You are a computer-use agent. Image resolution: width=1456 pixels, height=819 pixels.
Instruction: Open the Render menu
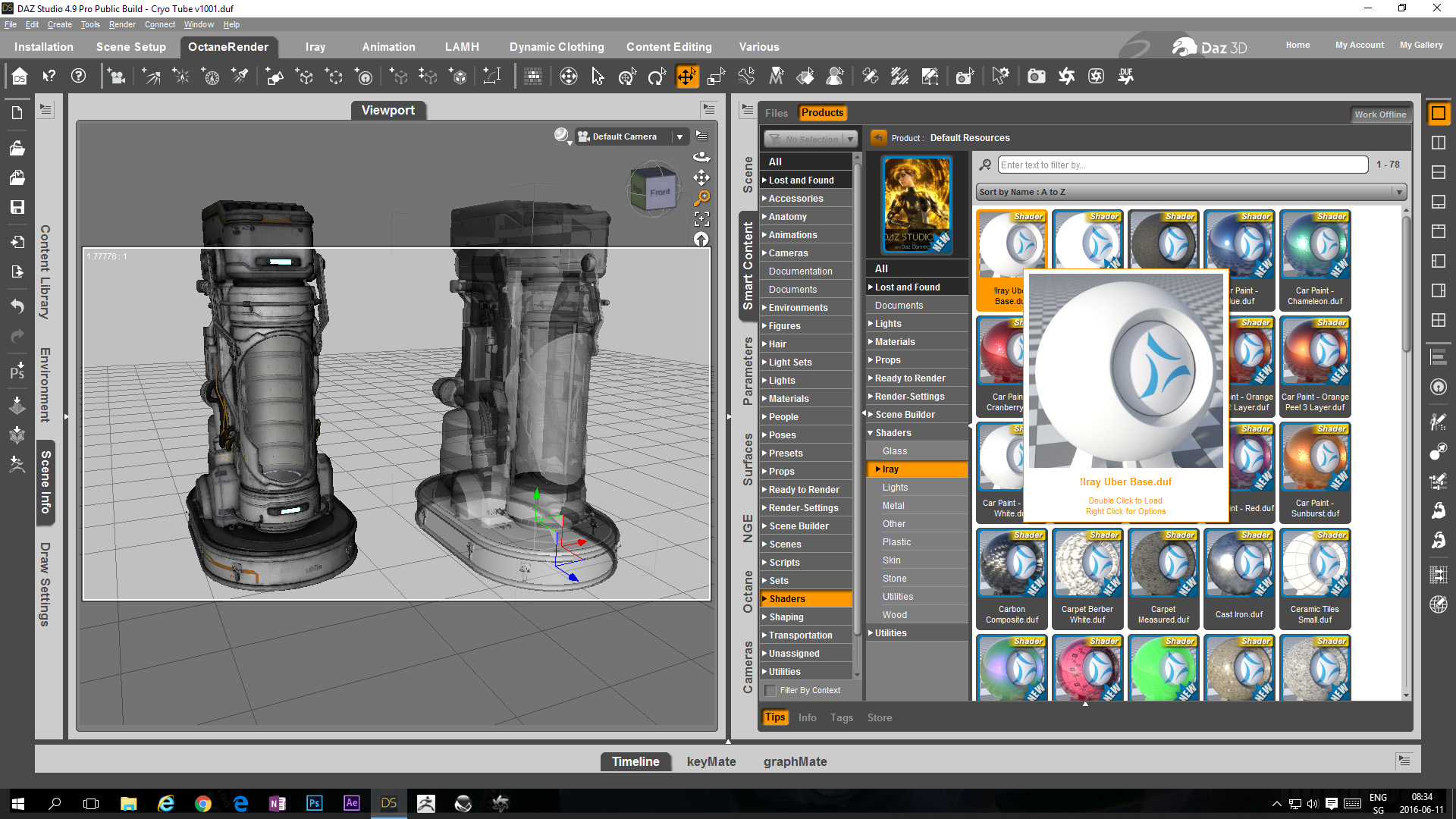point(122,24)
